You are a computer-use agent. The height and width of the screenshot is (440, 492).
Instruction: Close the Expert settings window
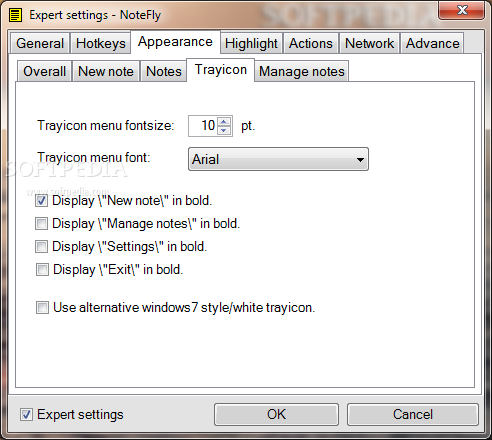tap(462, 10)
